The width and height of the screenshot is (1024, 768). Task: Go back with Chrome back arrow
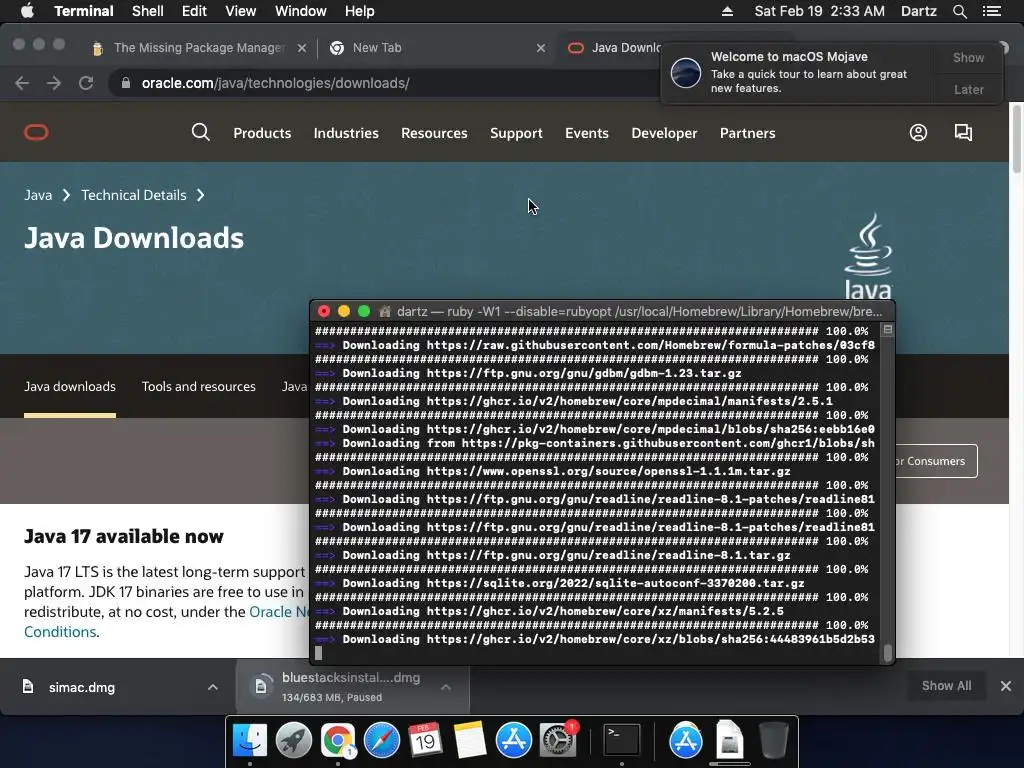pyautogui.click(x=22, y=83)
